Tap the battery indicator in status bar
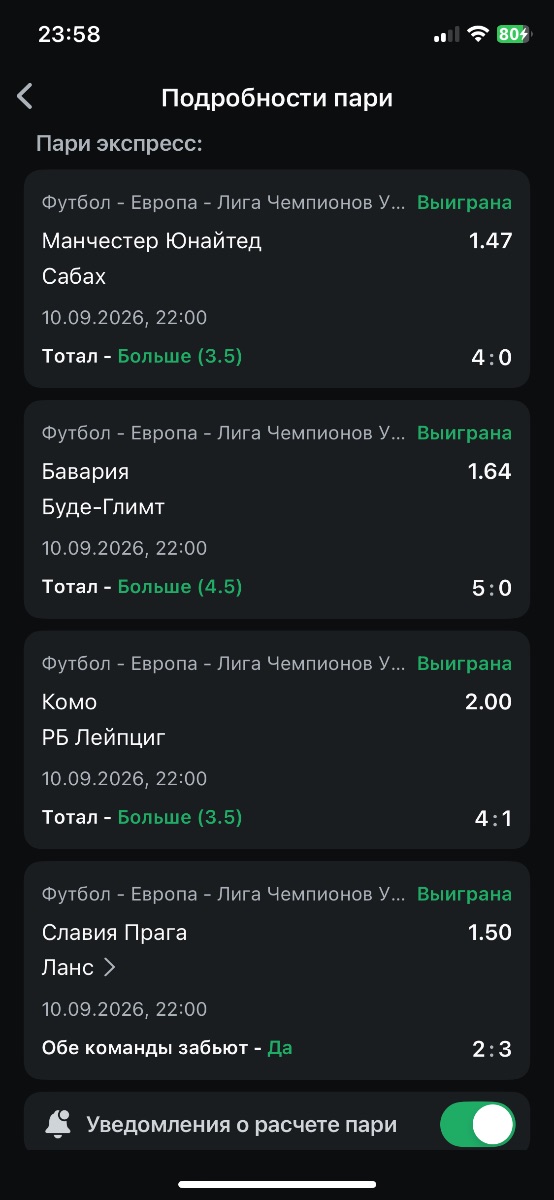The image size is (554, 1200). tap(514, 34)
